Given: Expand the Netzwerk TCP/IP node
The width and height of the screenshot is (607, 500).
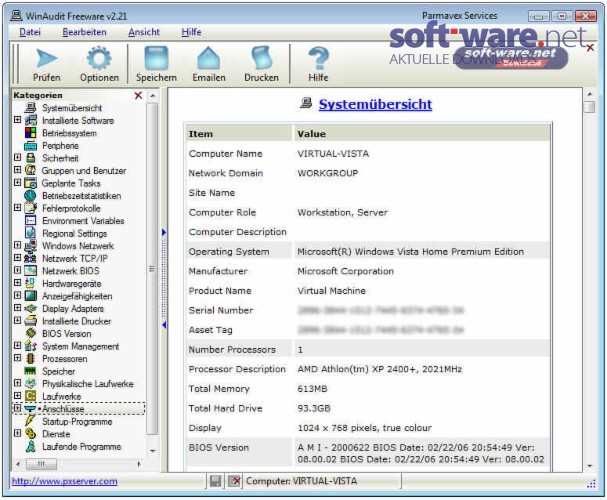Looking at the screenshot, I should pyautogui.click(x=17, y=257).
